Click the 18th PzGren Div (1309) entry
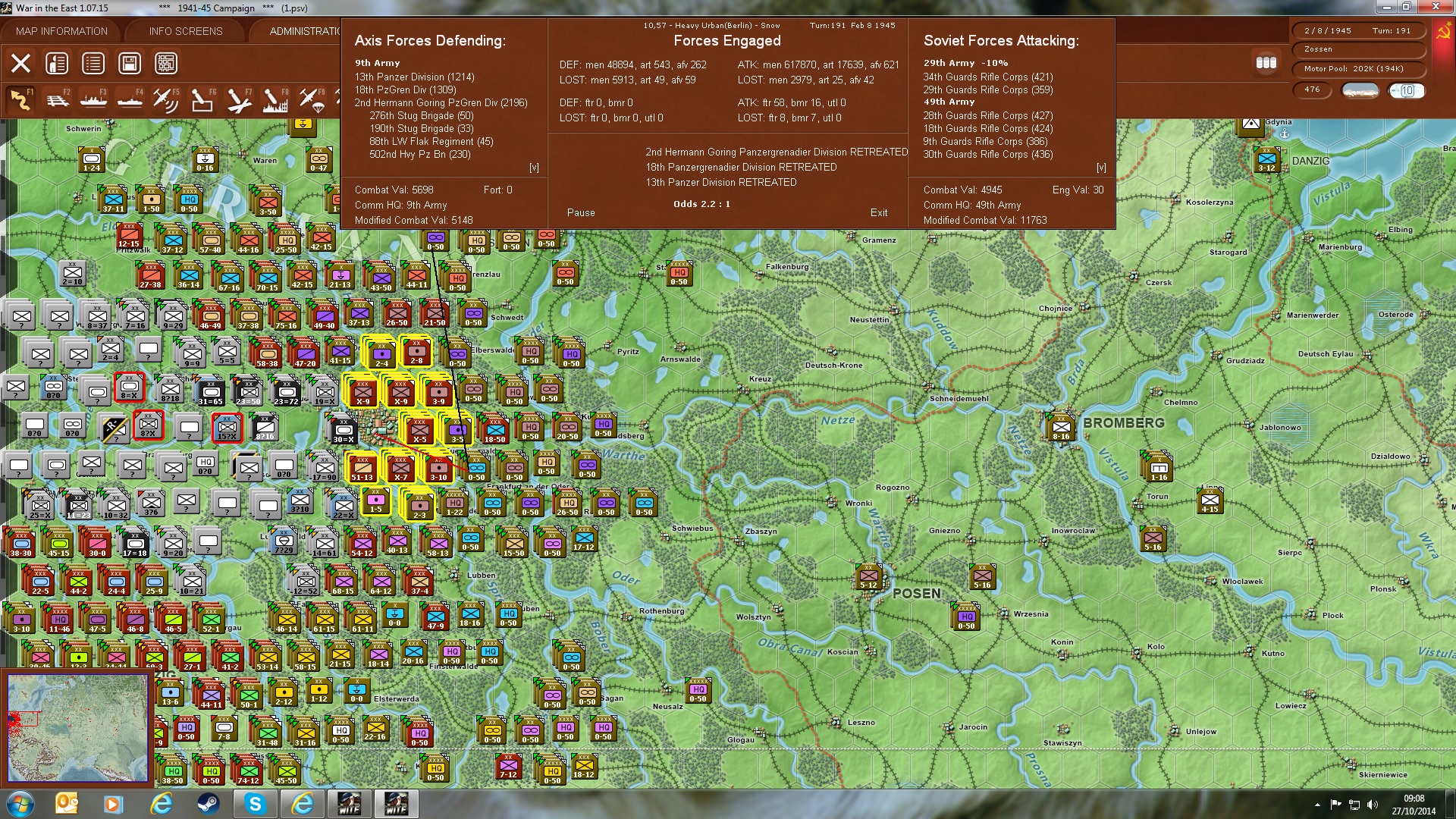The height and width of the screenshot is (819, 1456). click(x=406, y=89)
